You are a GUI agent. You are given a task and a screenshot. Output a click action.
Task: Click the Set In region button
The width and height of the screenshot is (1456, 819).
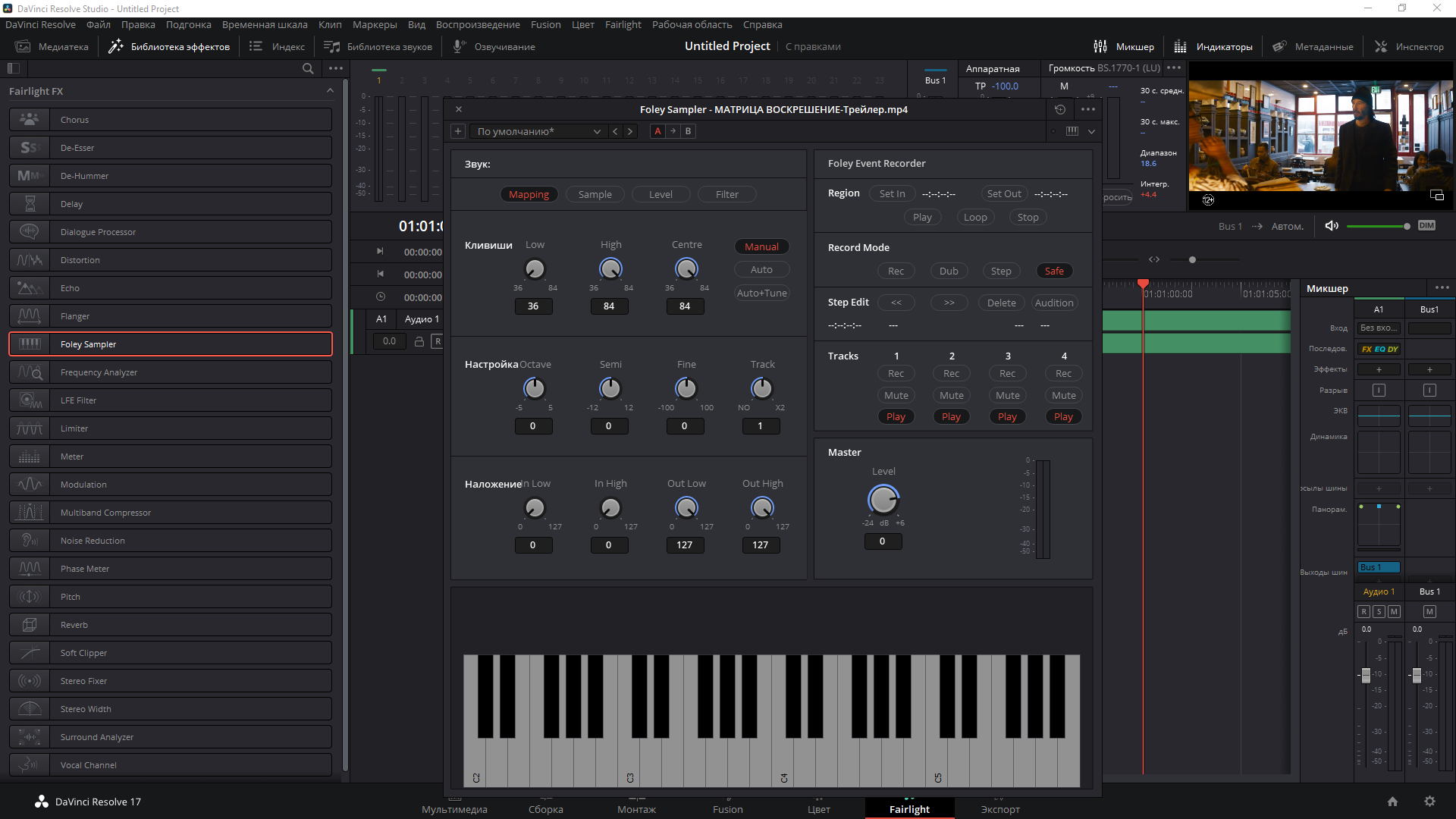pyautogui.click(x=892, y=194)
